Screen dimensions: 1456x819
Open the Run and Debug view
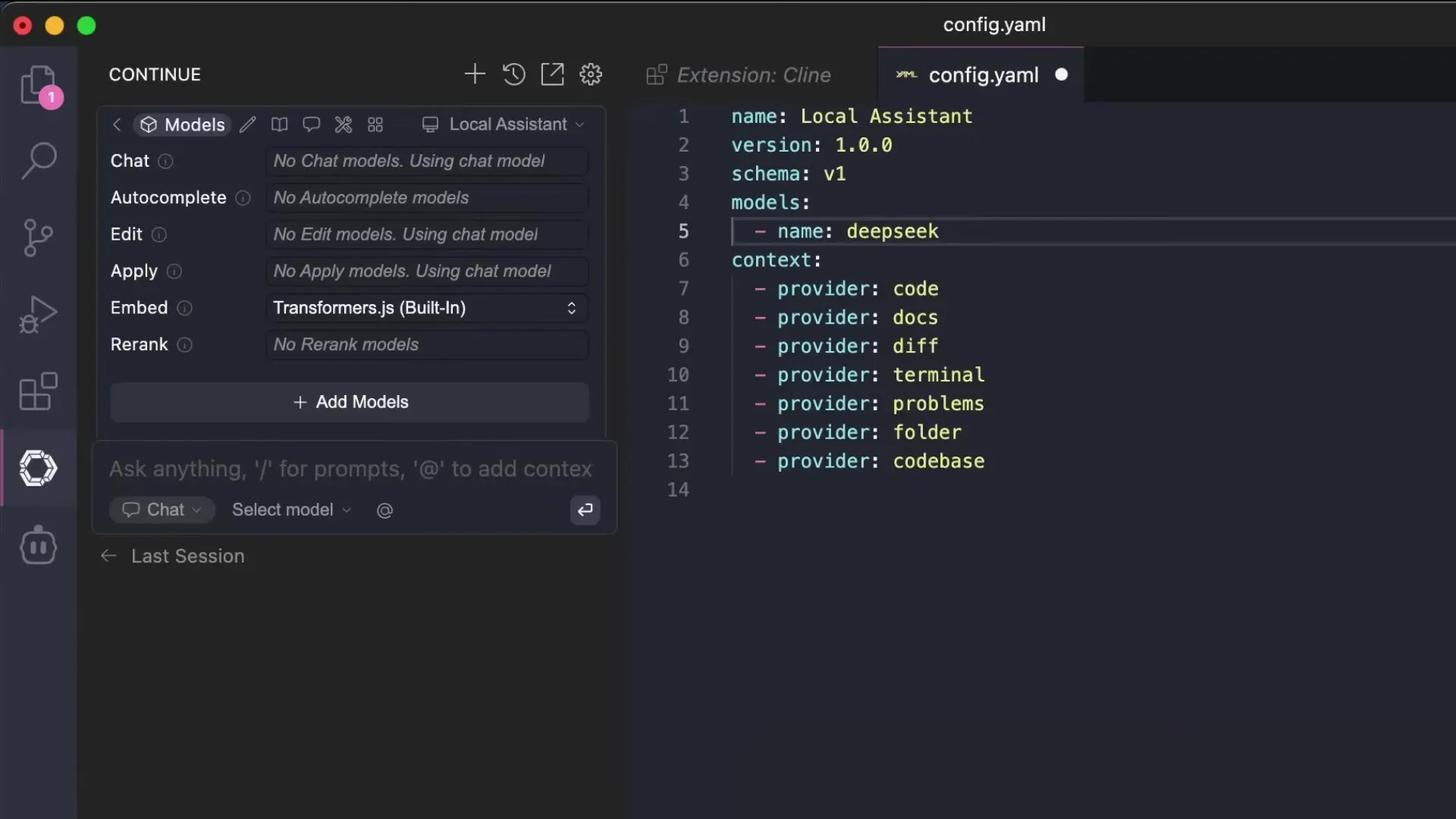38,314
